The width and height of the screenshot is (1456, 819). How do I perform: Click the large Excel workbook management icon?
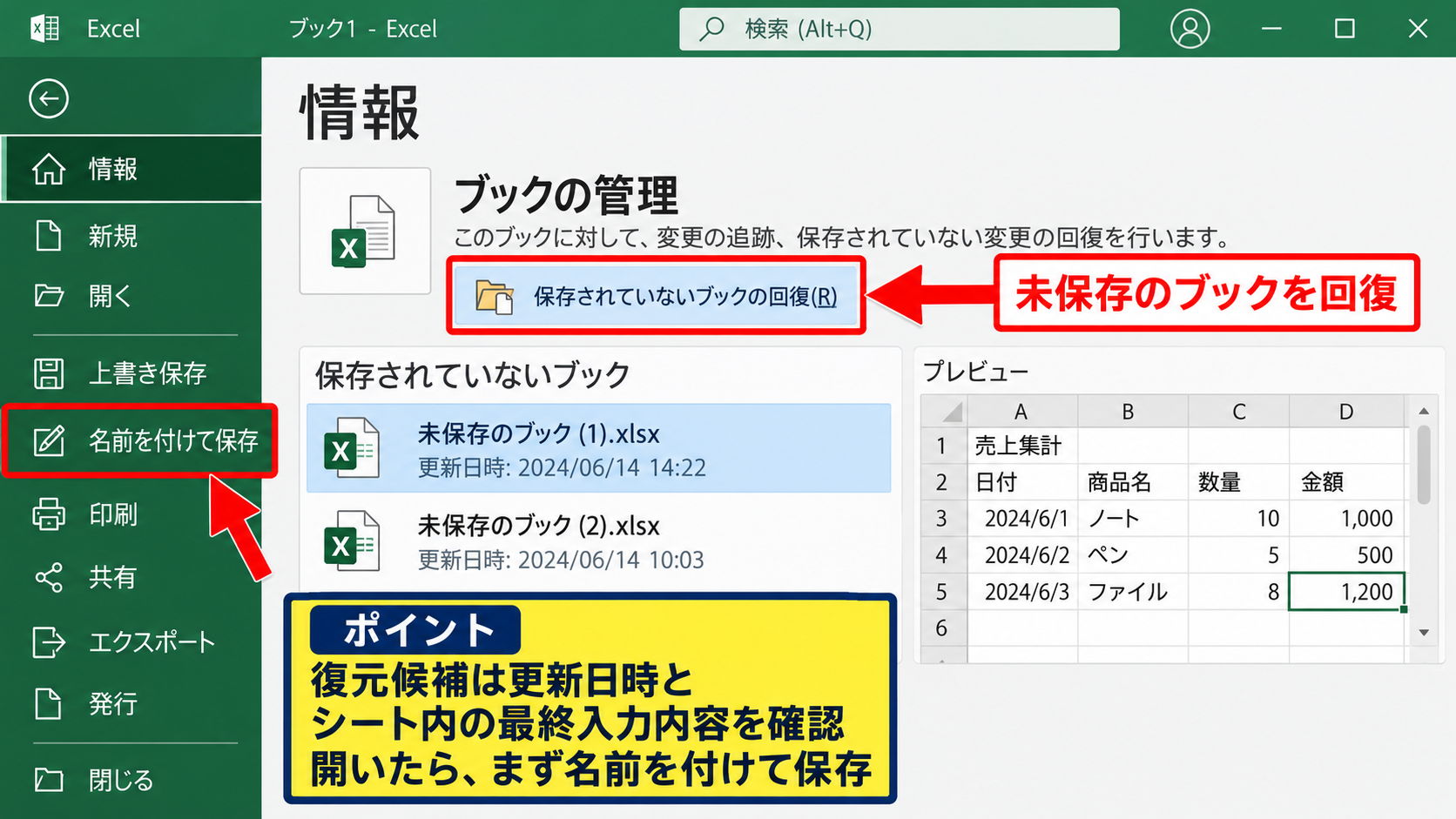pyautogui.click(x=365, y=231)
